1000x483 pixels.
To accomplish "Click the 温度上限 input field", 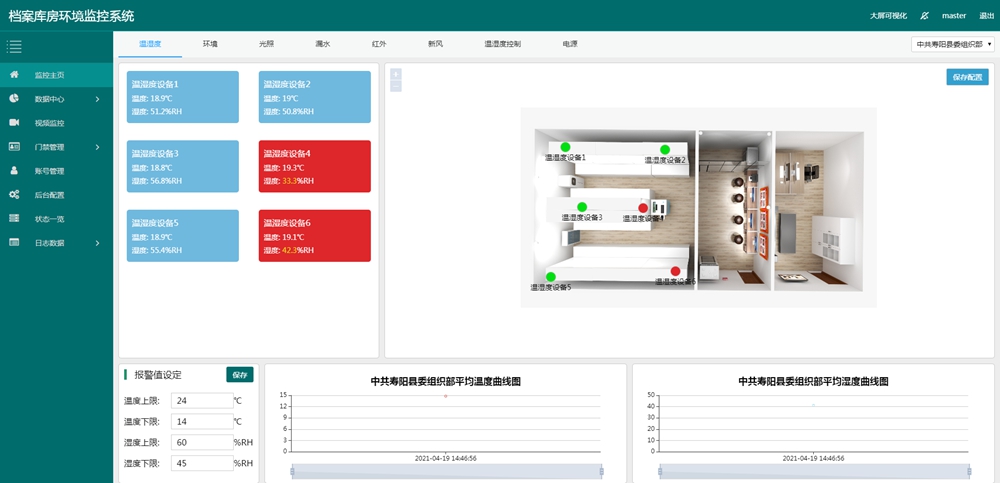I will click(x=202, y=401).
